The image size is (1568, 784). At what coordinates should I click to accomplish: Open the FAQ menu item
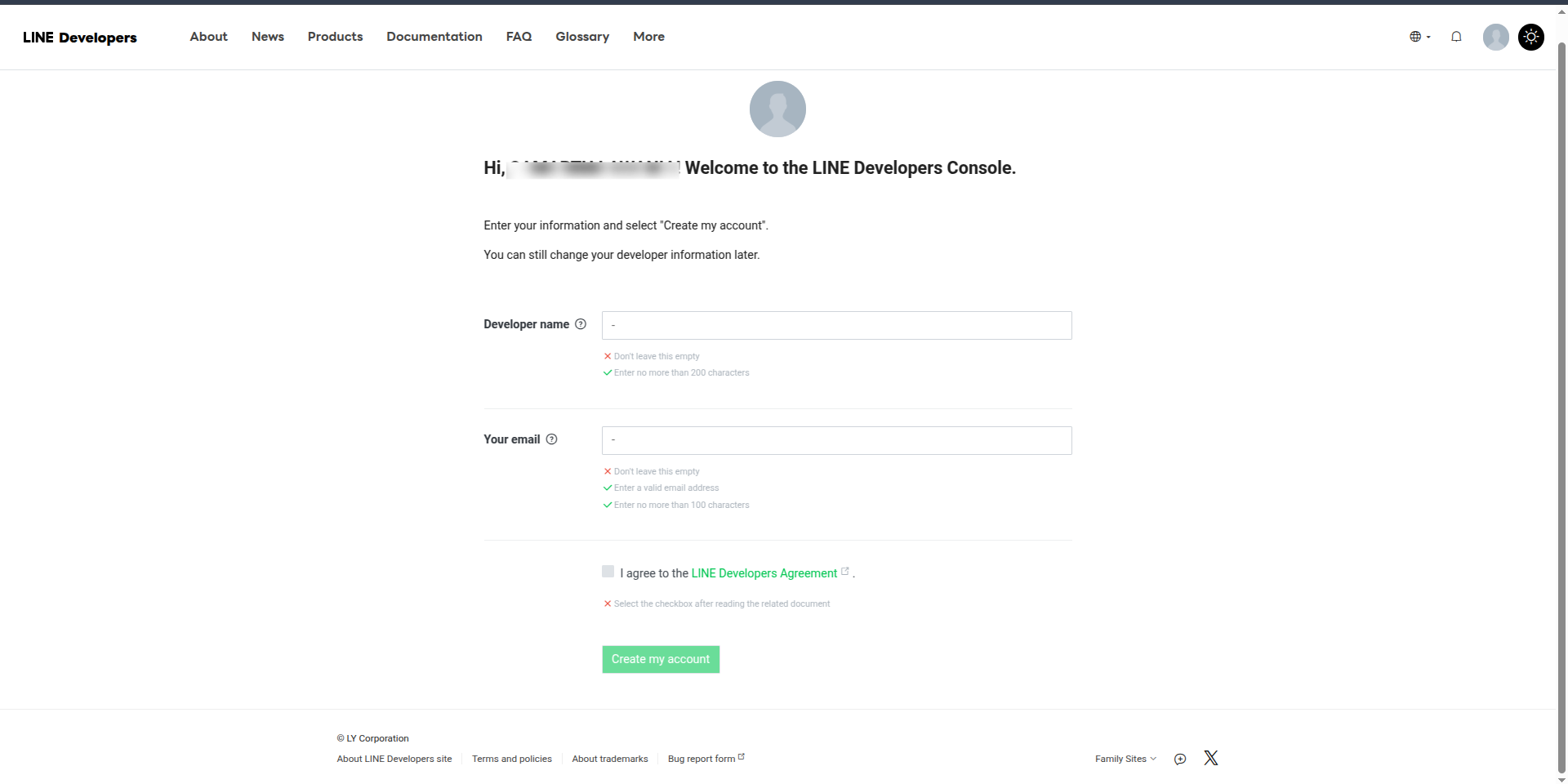[519, 37]
